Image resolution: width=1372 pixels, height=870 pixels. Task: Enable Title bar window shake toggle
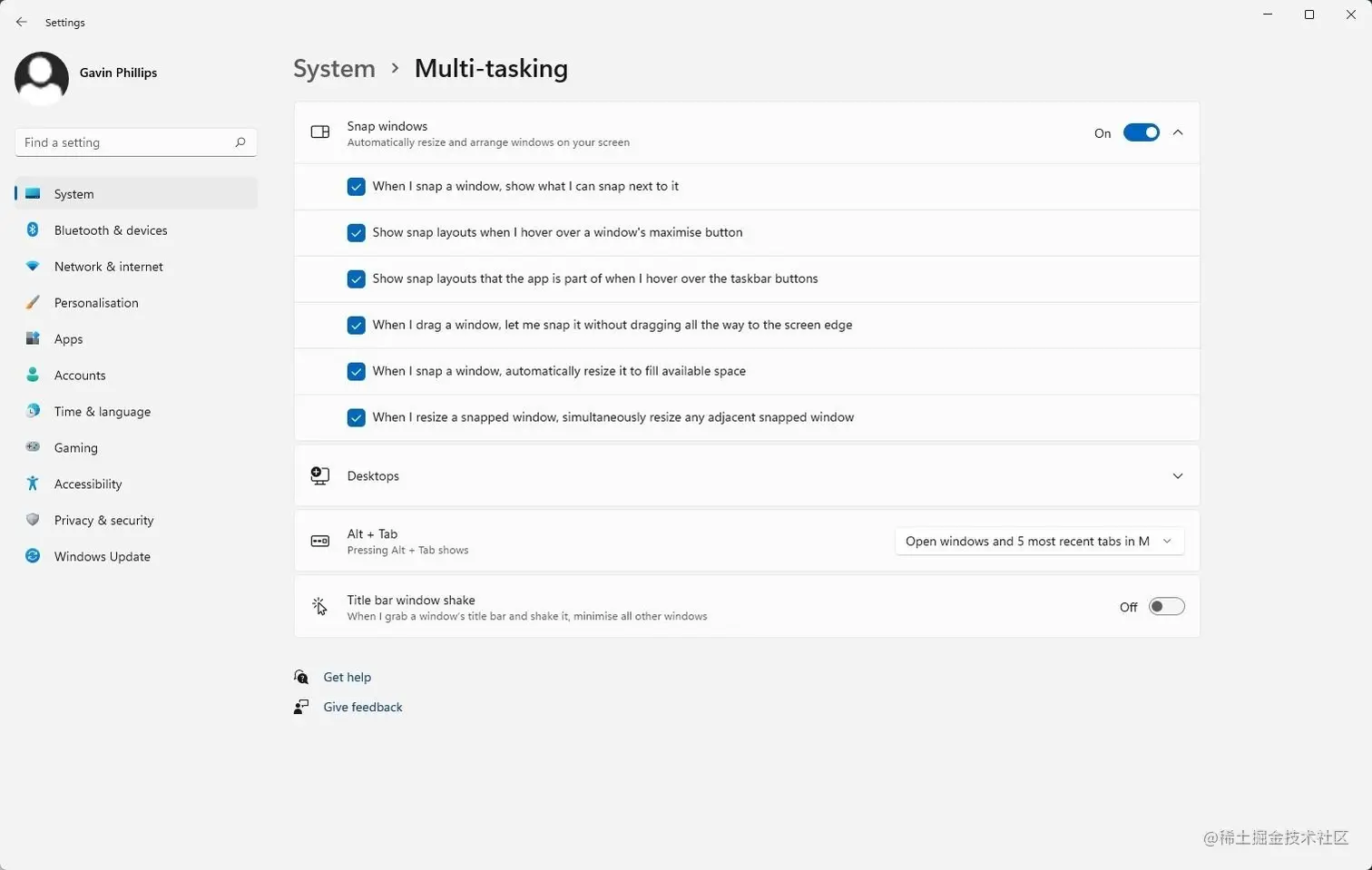1167,607
